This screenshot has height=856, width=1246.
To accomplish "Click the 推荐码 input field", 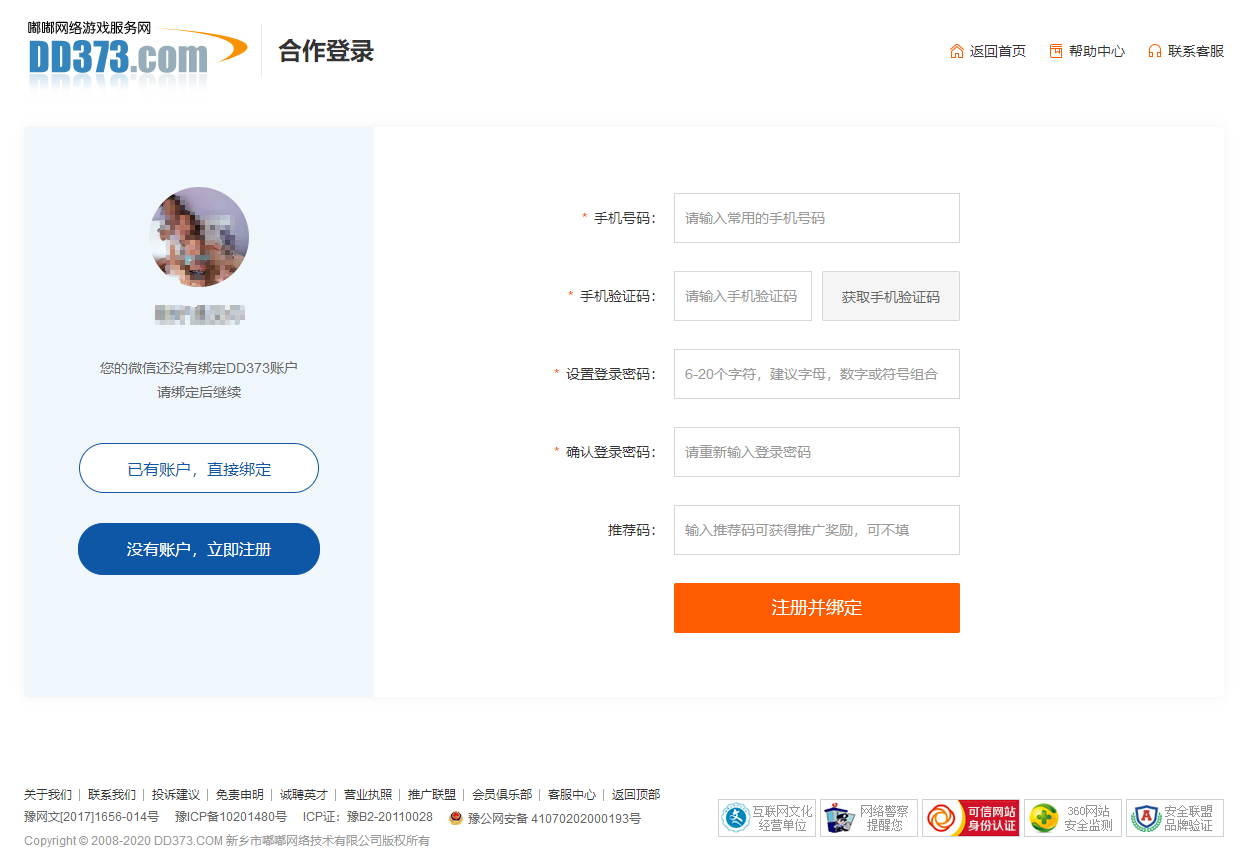I will pyautogui.click(x=816, y=530).
